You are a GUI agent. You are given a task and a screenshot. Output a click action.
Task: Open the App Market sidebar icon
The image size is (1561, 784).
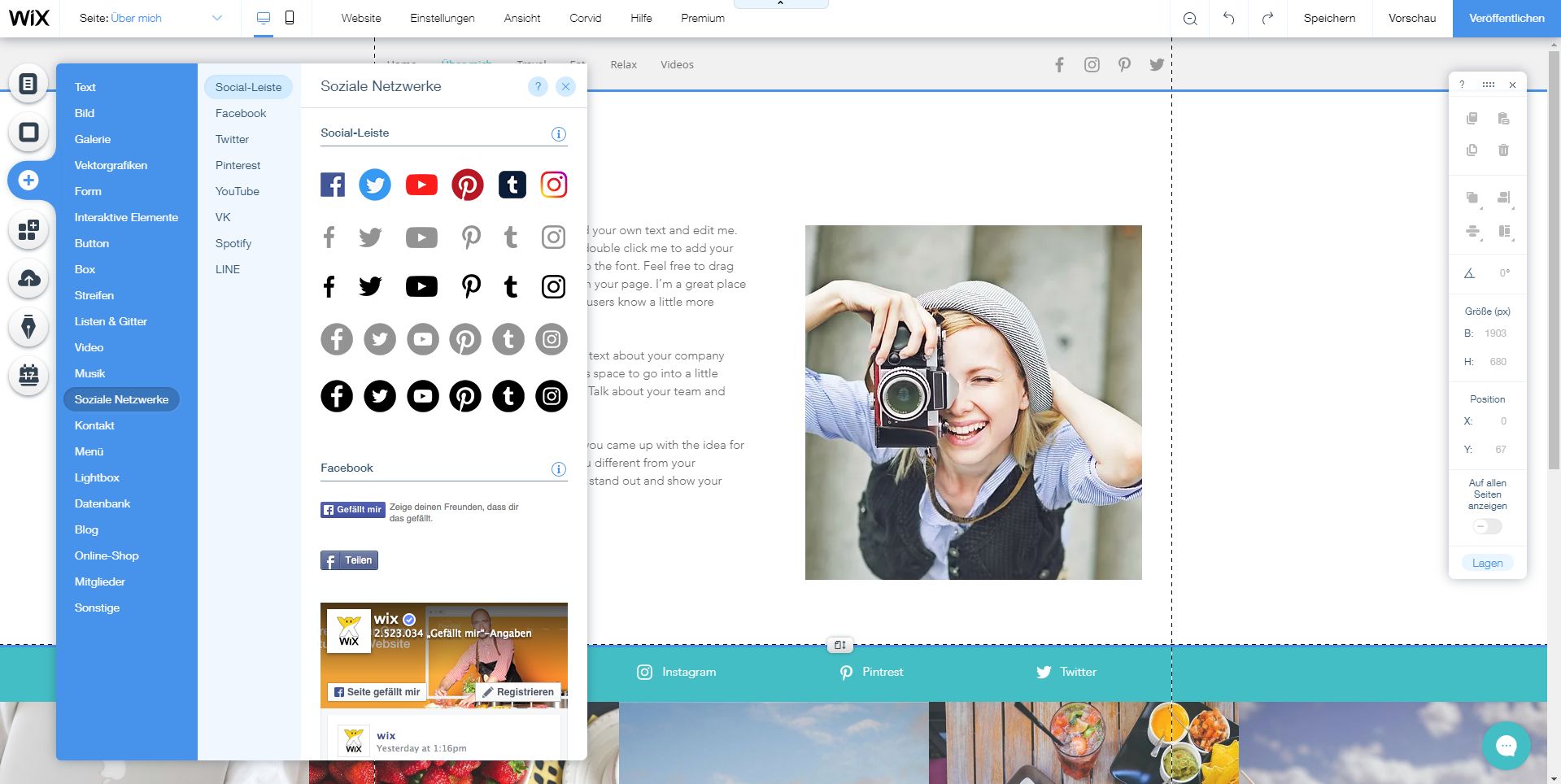point(28,229)
